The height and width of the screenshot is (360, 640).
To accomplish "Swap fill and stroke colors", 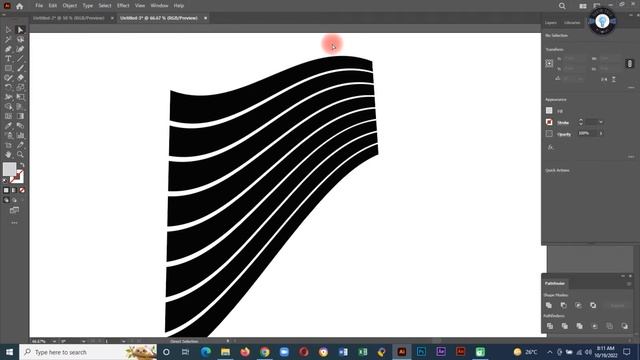I will click(22, 165).
